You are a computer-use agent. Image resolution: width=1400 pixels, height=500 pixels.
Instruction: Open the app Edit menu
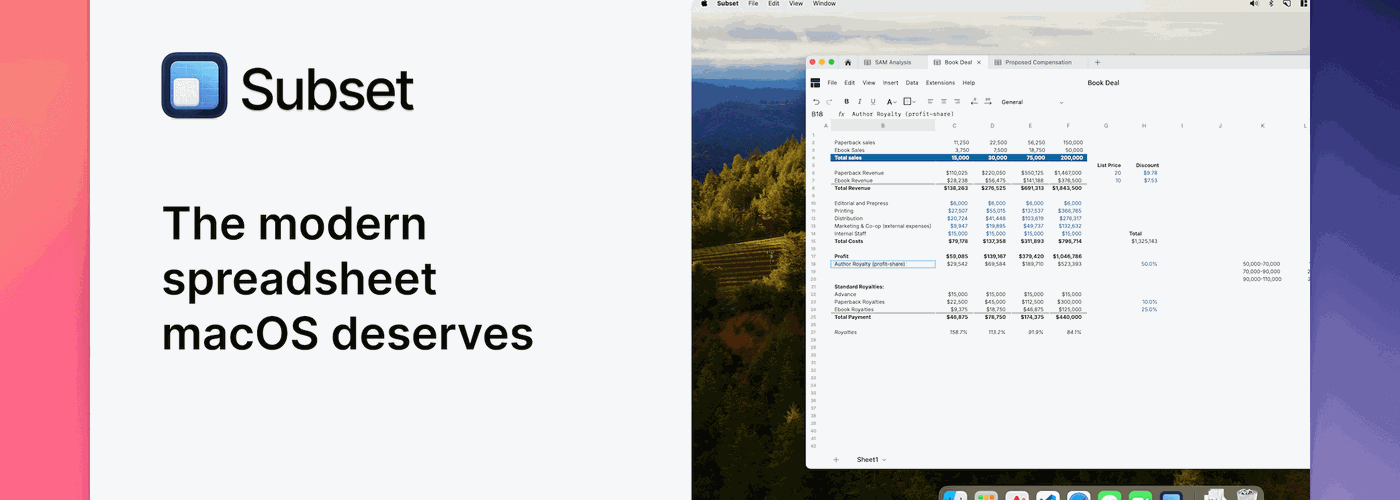click(849, 83)
